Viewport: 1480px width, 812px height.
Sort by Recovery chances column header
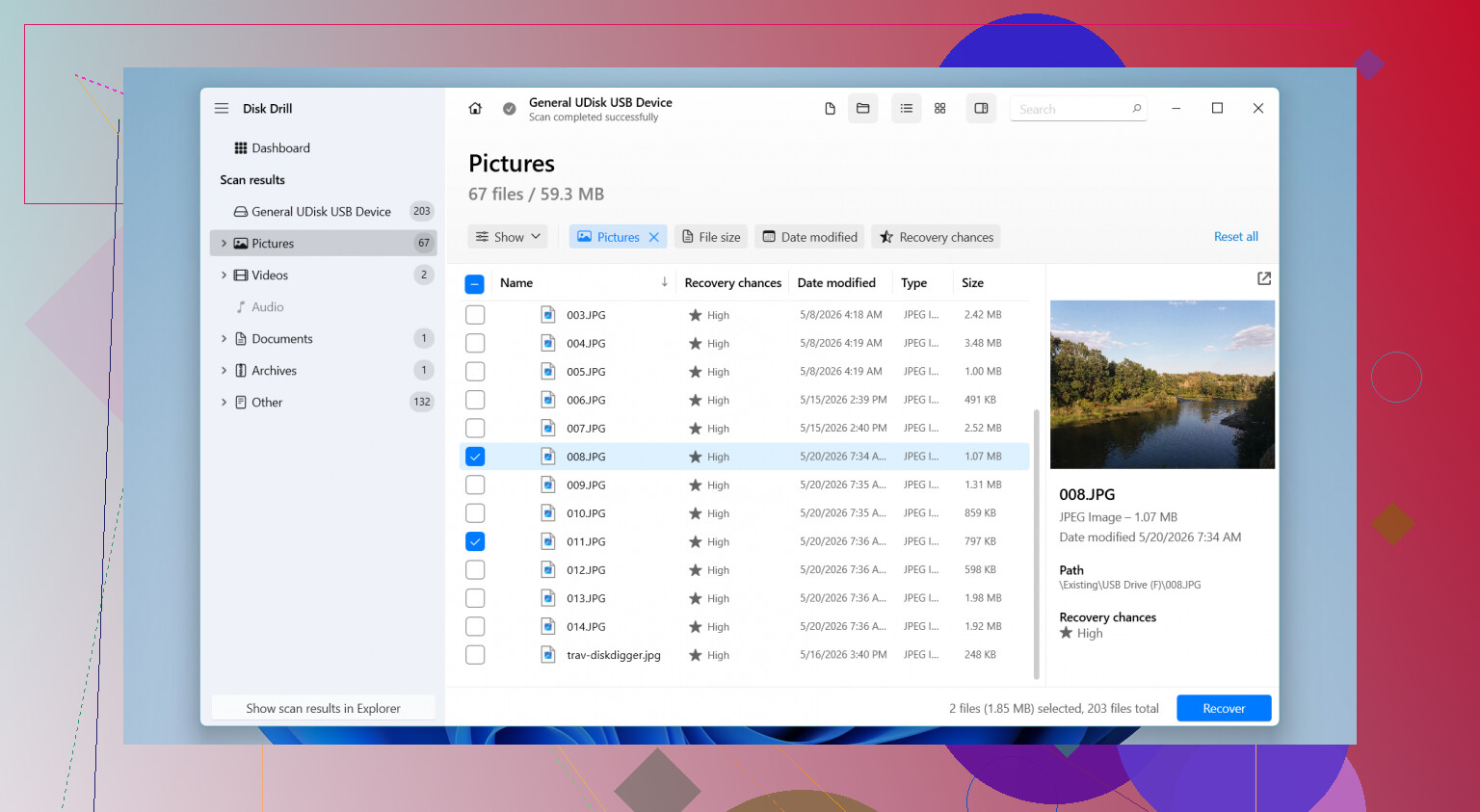point(733,283)
